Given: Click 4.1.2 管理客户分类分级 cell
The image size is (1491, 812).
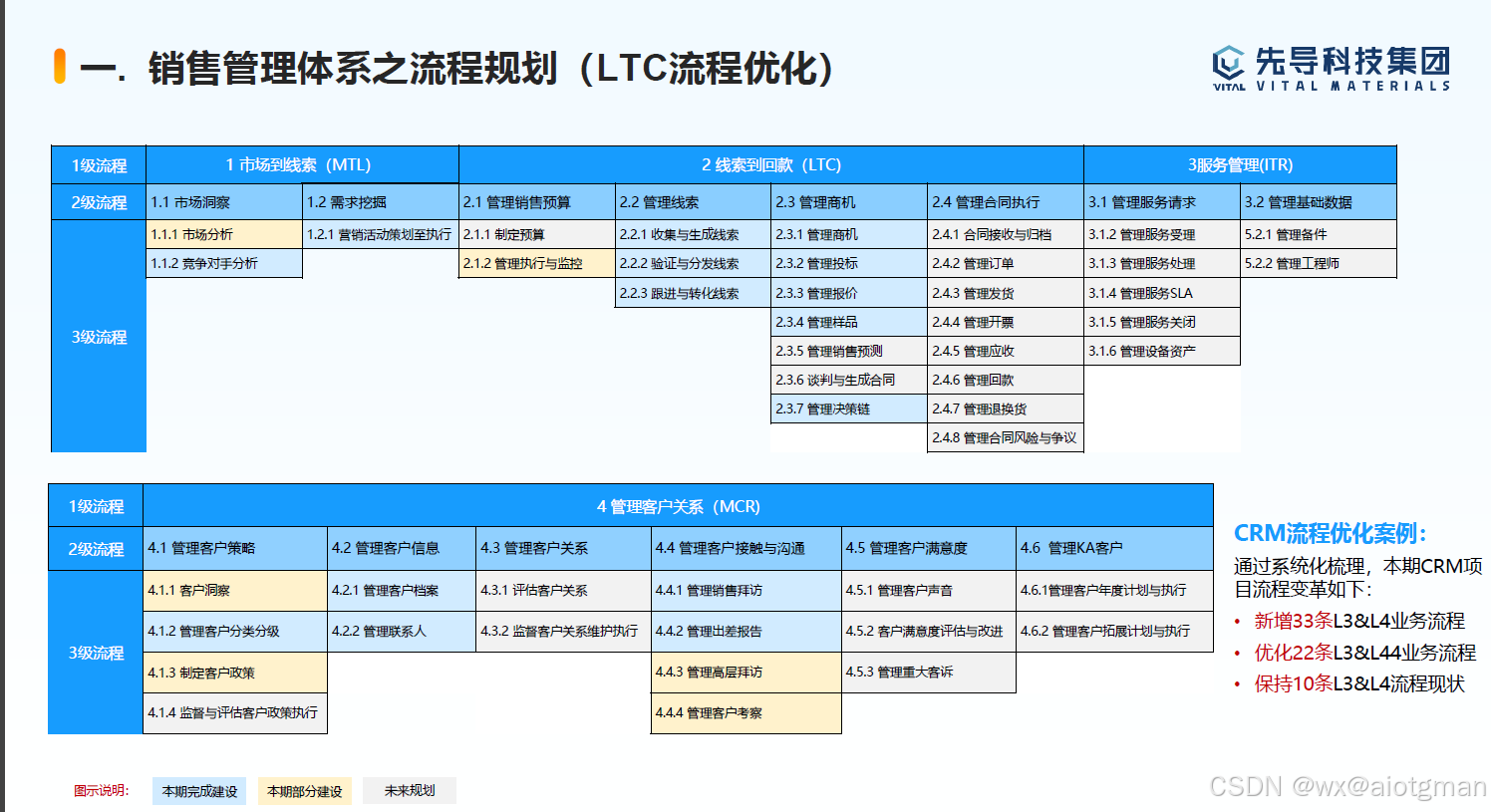Looking at the screenshot, I should click(x=235, y=631).
